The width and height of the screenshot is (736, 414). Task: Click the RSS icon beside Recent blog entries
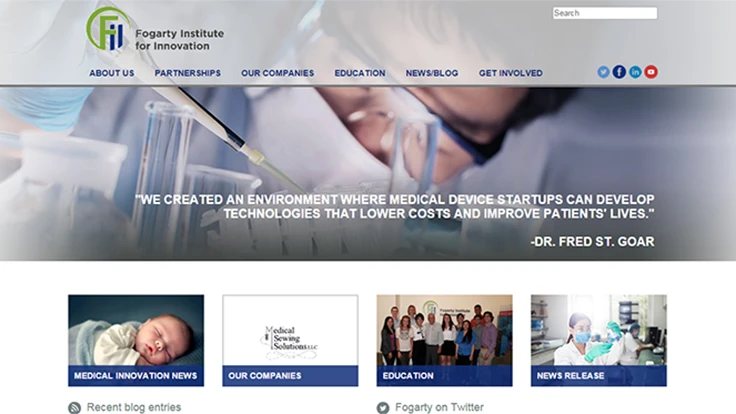pyautogui.click(x=75, y=407)
